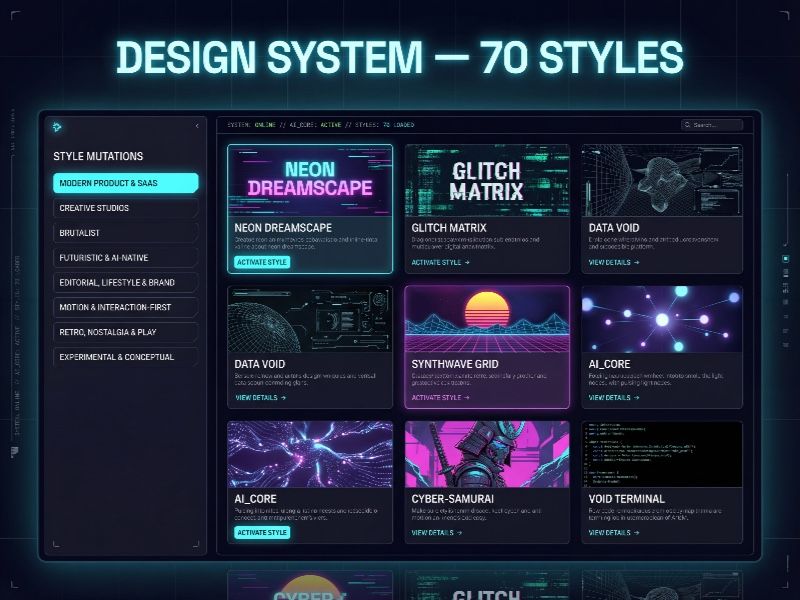This screenshot has width=800, height=600.
Task: Click the SYSTEM: ONLINE status text
Action: click(252, 125)
